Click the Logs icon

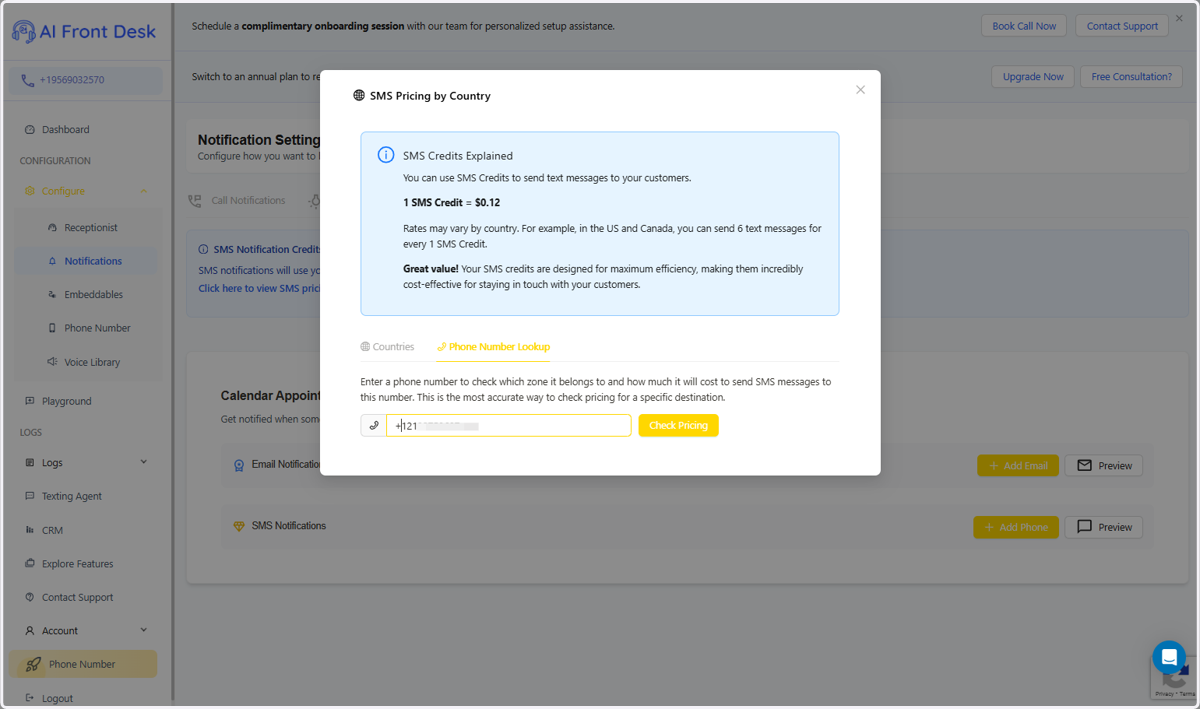[30, 462]
